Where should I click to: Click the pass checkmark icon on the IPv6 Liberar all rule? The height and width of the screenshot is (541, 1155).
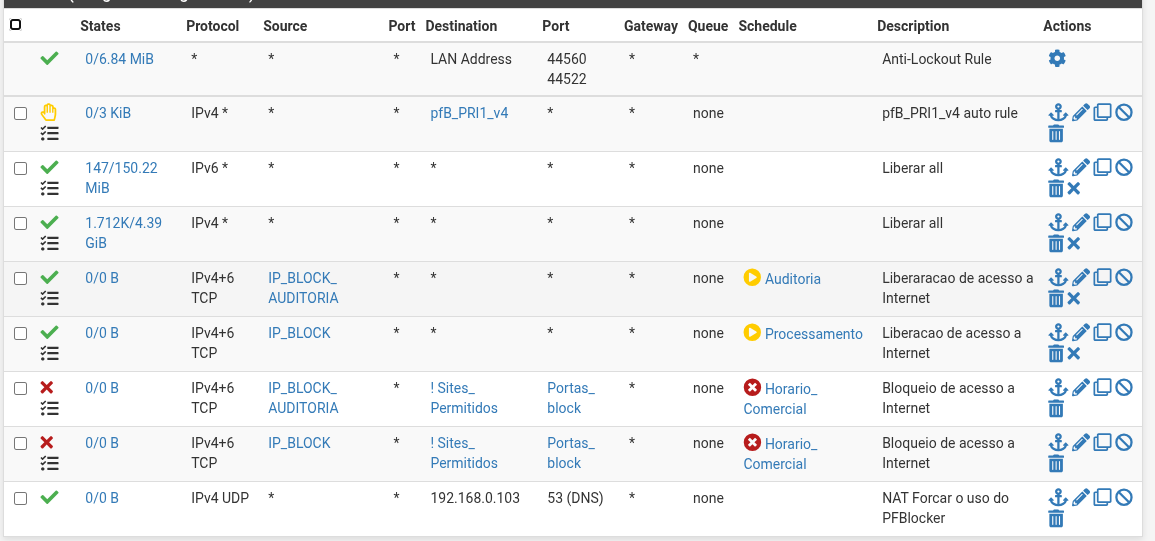[49, 167]
